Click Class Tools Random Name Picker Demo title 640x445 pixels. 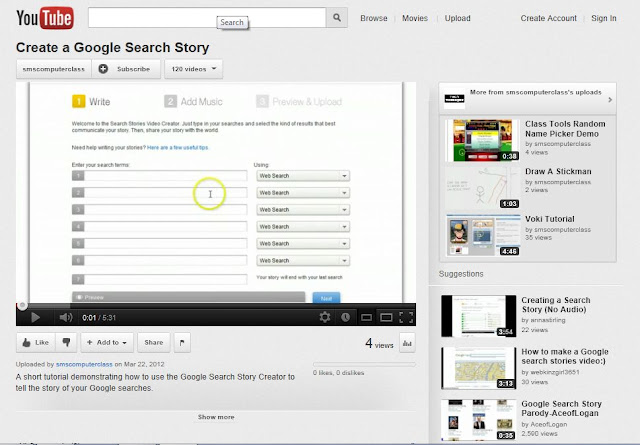point(565,129)
